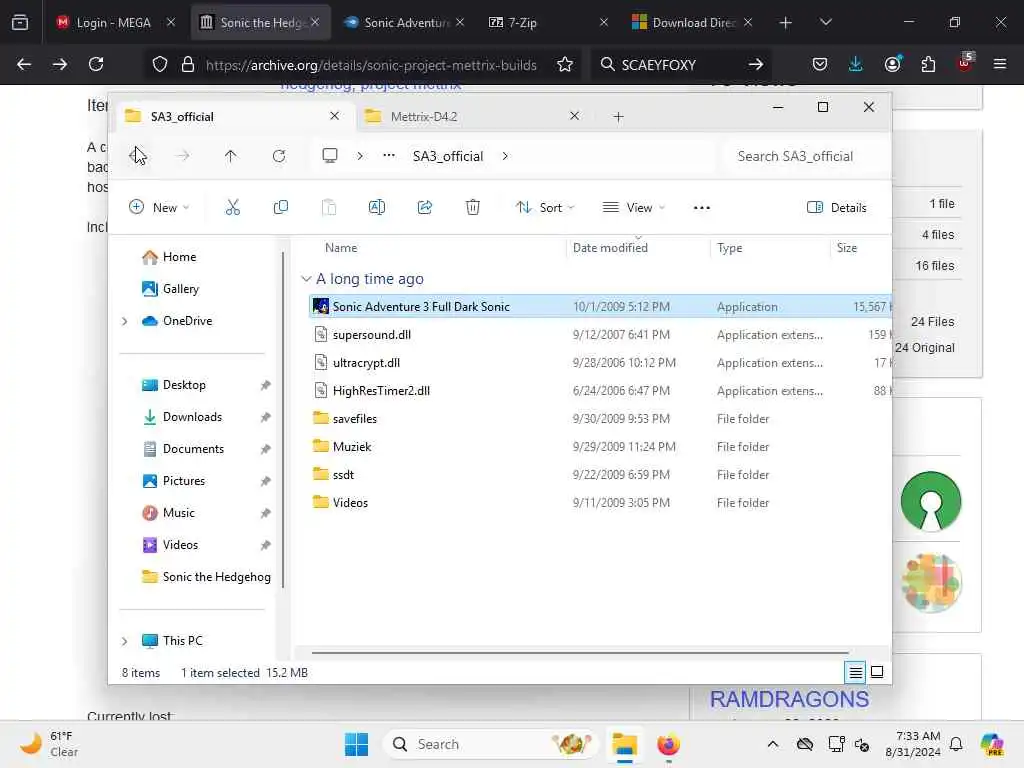The width and height of the screenshot is (1024, 768).
Task: Click the Cut scissors icon in Explorer toolbar
Action: pos(232,208)
